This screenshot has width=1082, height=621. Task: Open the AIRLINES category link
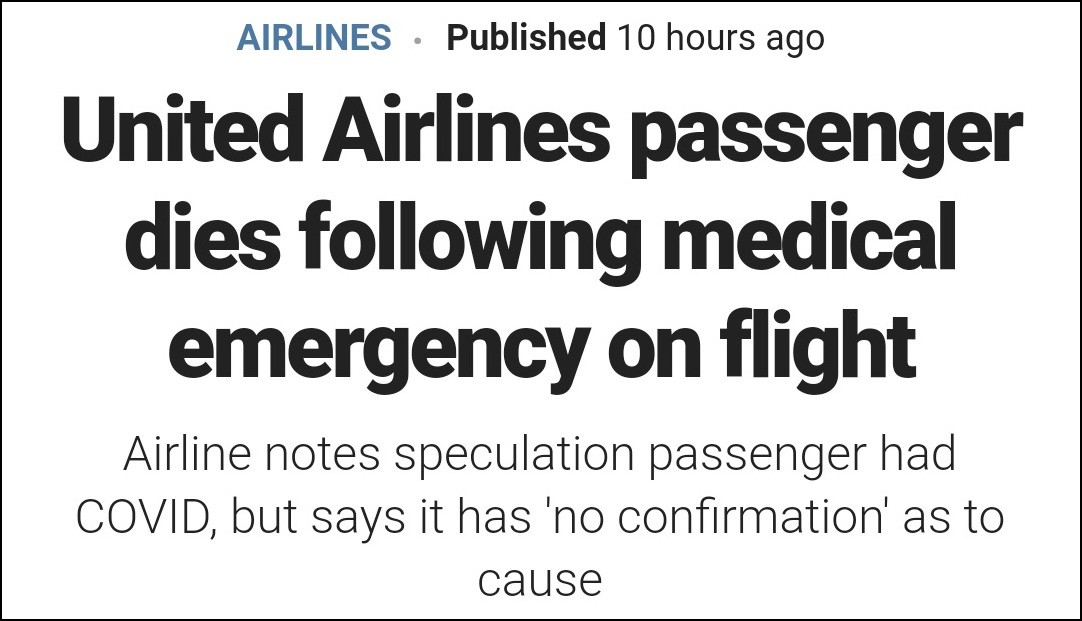[313, 38]
